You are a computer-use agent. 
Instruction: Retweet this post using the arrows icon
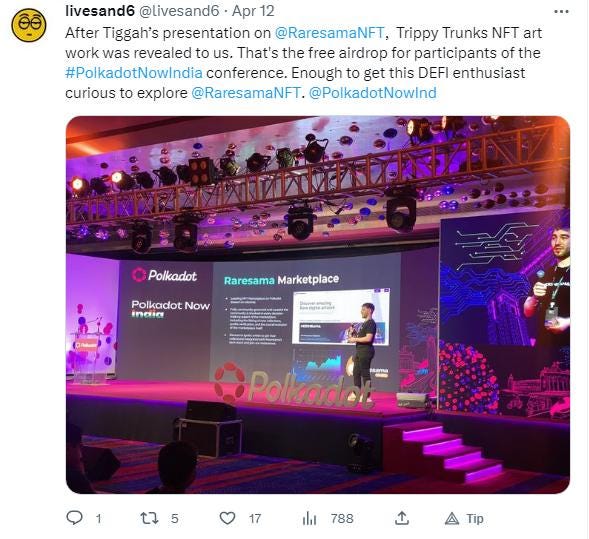point(149,518)
